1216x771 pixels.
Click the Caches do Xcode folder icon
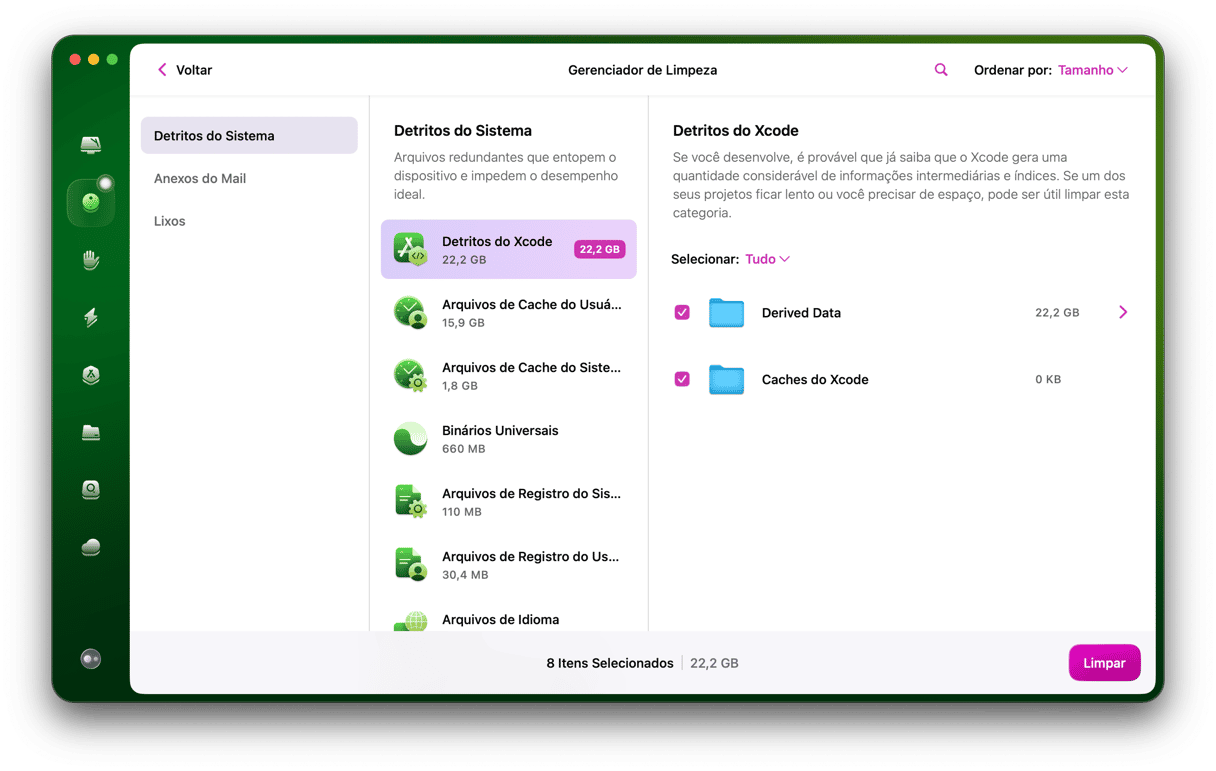[727, 380]
